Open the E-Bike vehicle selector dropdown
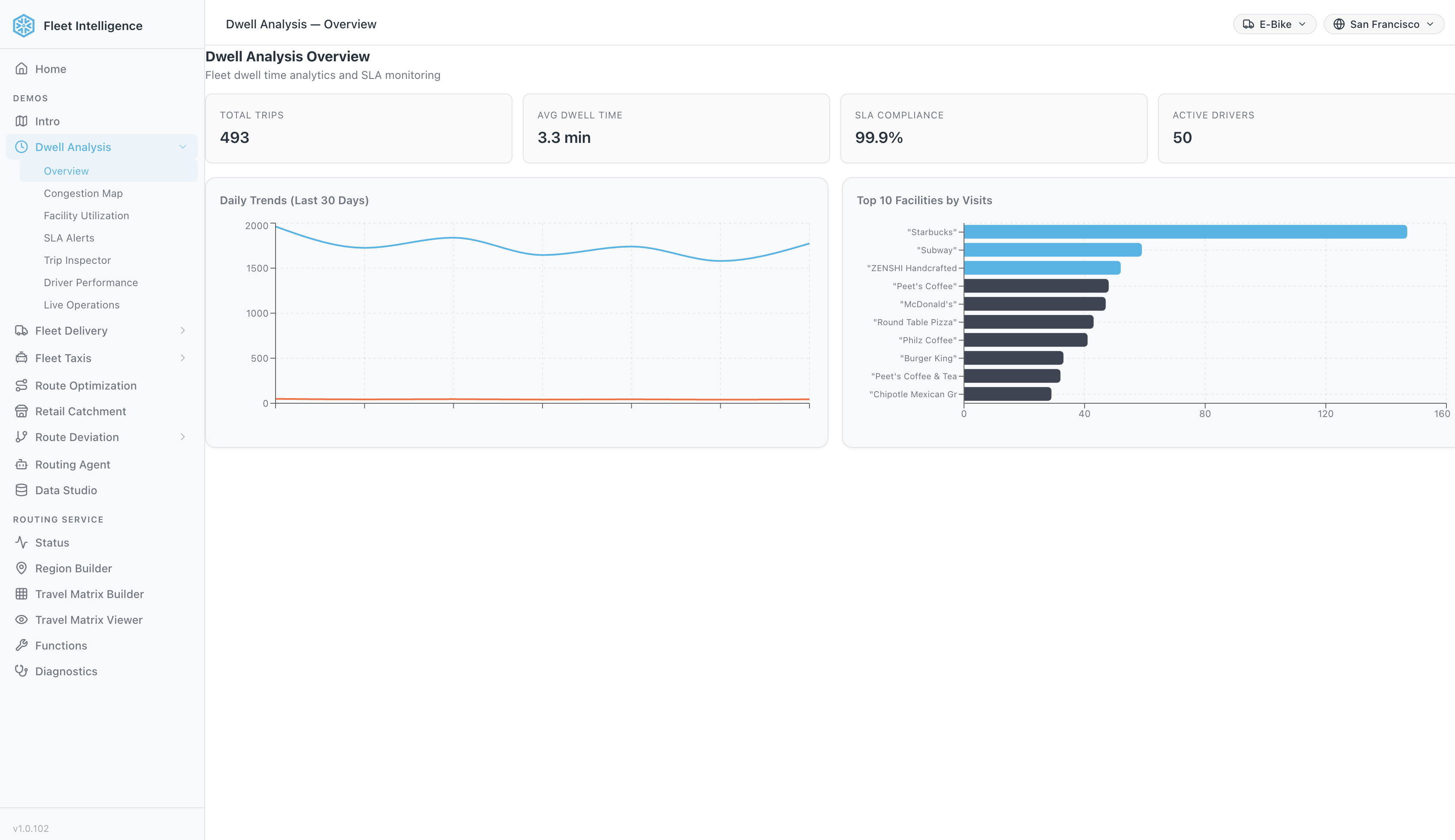This screenshot has height=840, width=1455. click(1274, 24)
